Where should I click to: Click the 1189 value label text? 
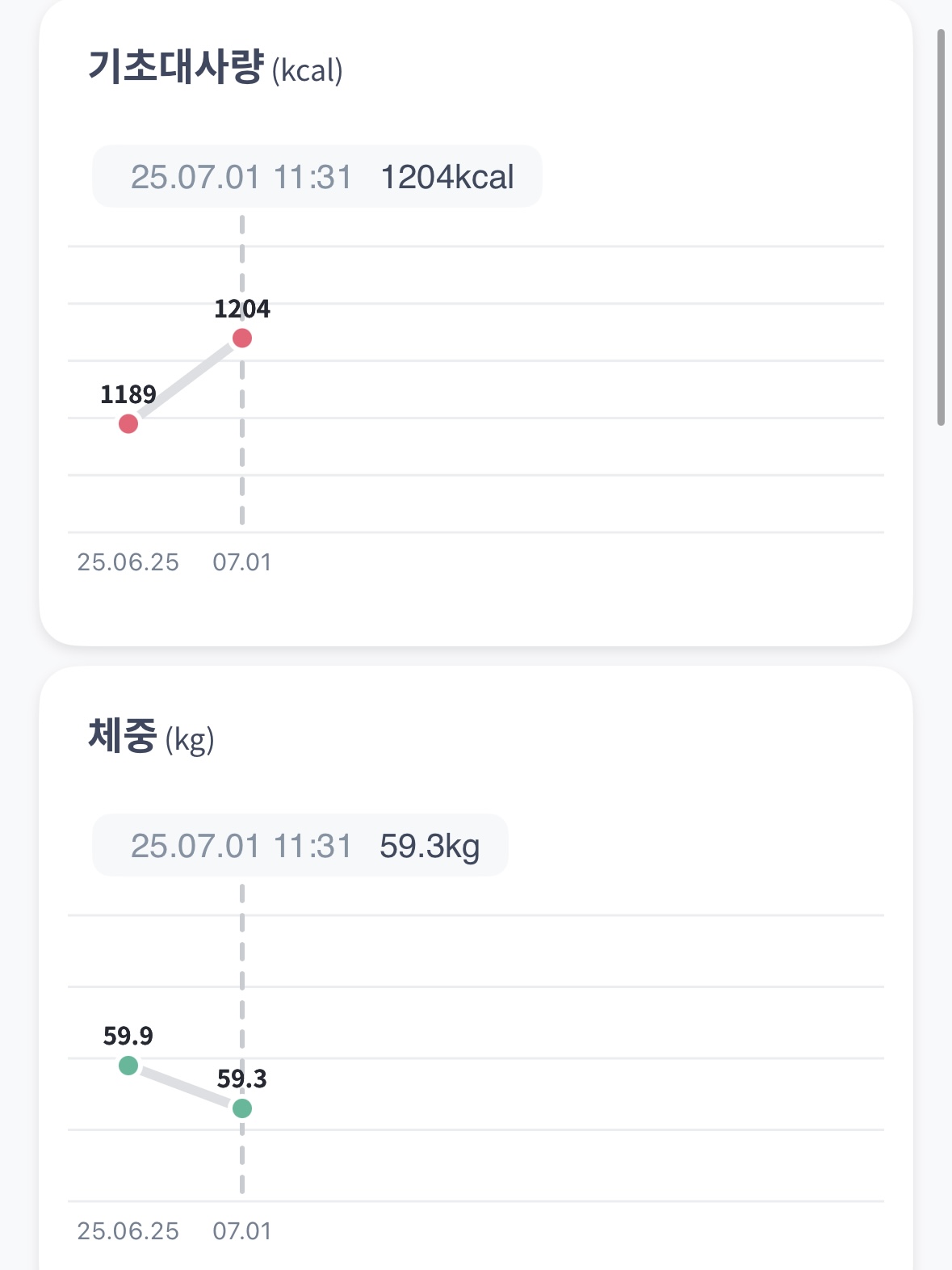(x=128, y=394)
